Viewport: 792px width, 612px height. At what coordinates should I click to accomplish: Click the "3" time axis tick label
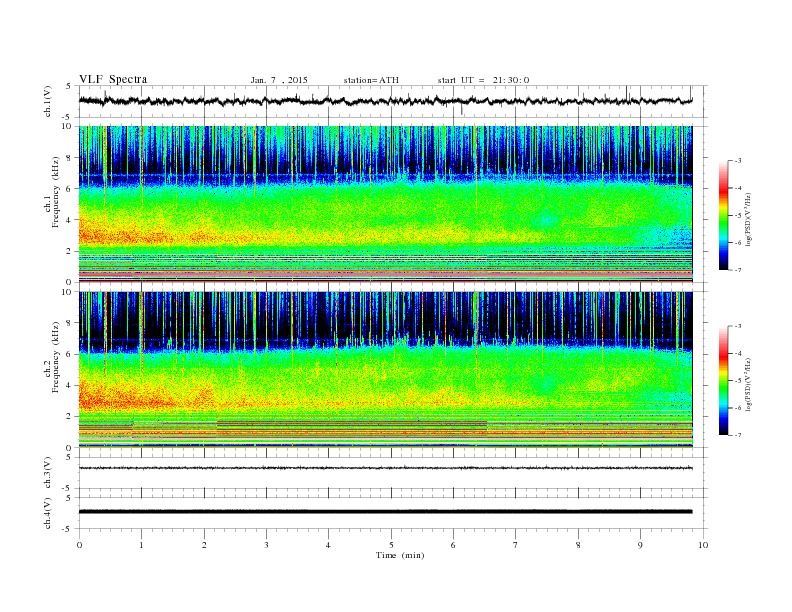click(266, 545)
